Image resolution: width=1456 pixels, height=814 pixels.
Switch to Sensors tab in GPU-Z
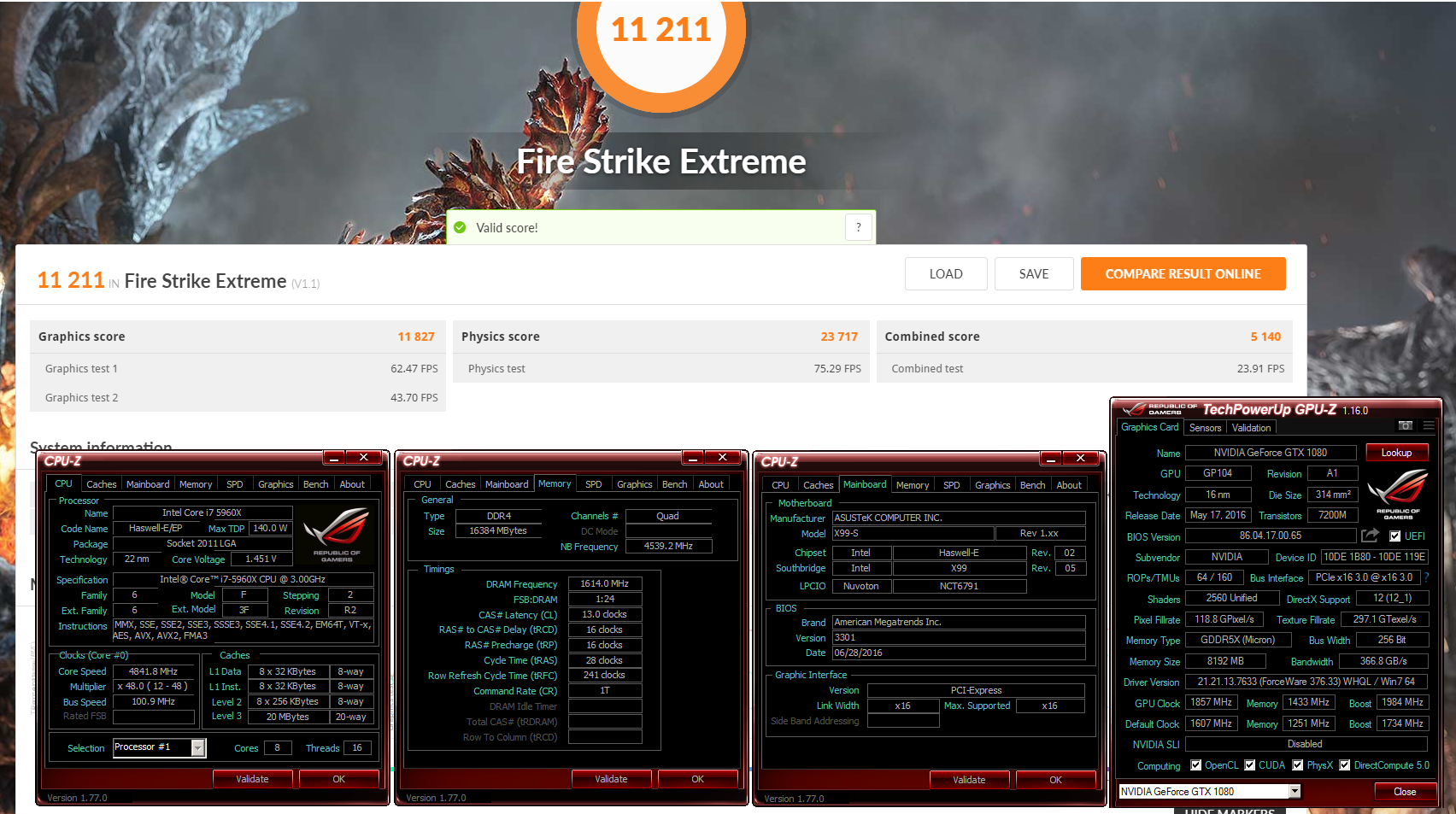(1205, 428)
